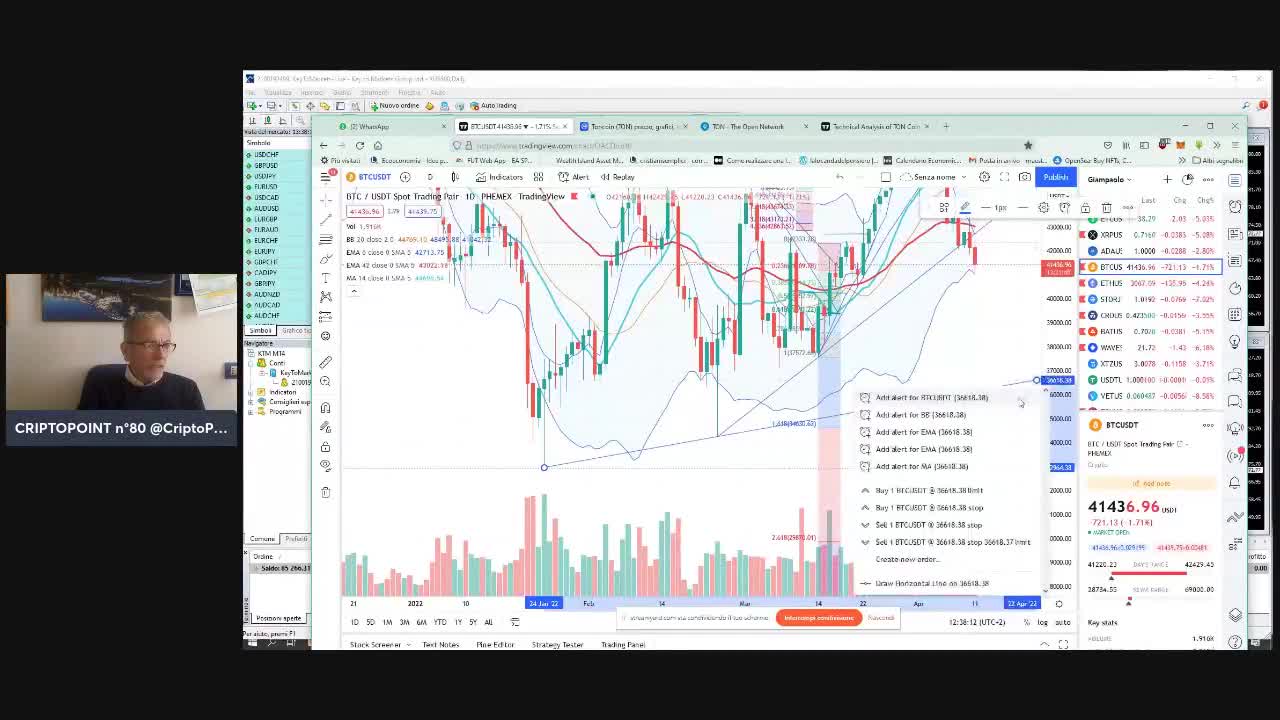The width and height of the screenshot is (1280, 720).
Task: Select ETHUS row in watchlist
Action: (x=1151, y=283)
